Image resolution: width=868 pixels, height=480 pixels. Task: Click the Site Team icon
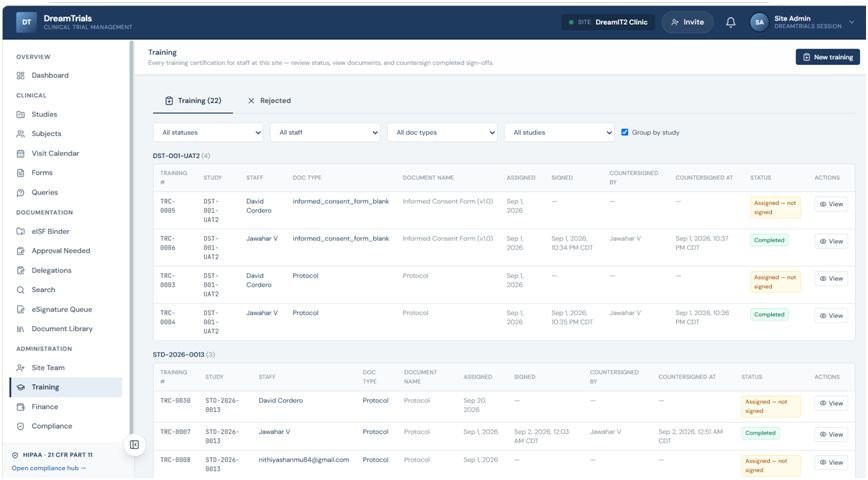click(20, 368)
